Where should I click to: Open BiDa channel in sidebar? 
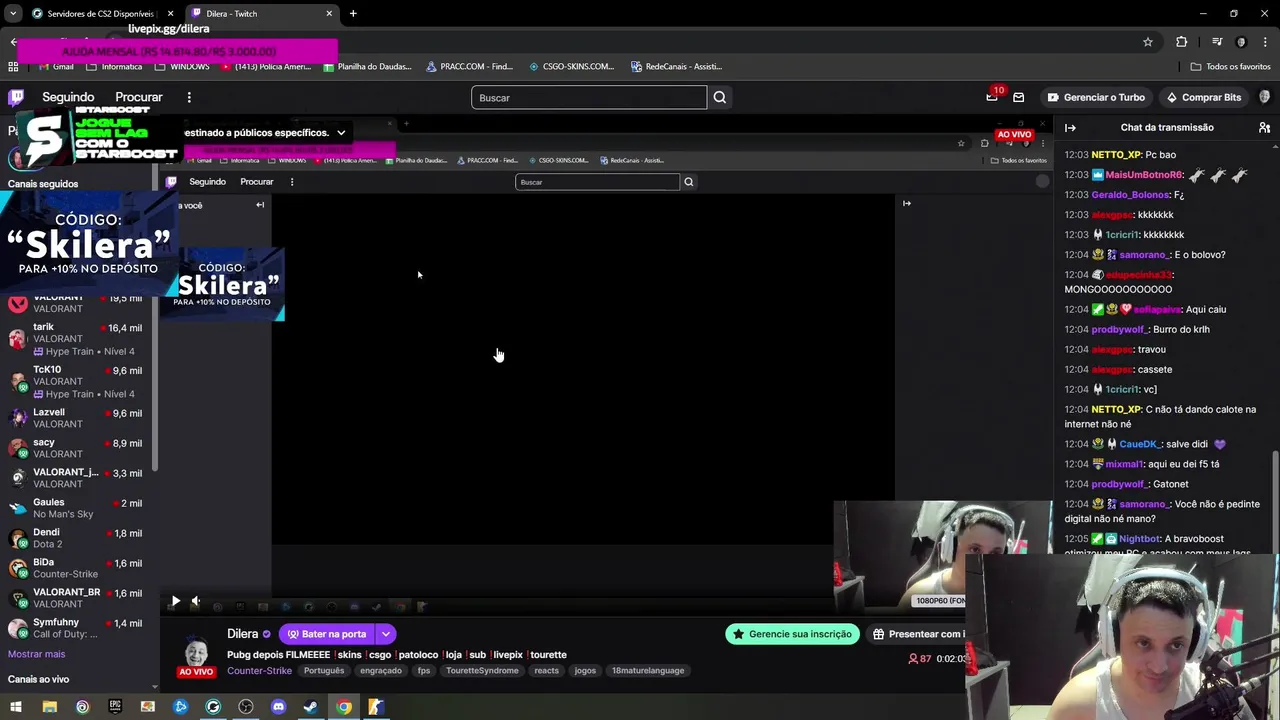pos(80,568)
